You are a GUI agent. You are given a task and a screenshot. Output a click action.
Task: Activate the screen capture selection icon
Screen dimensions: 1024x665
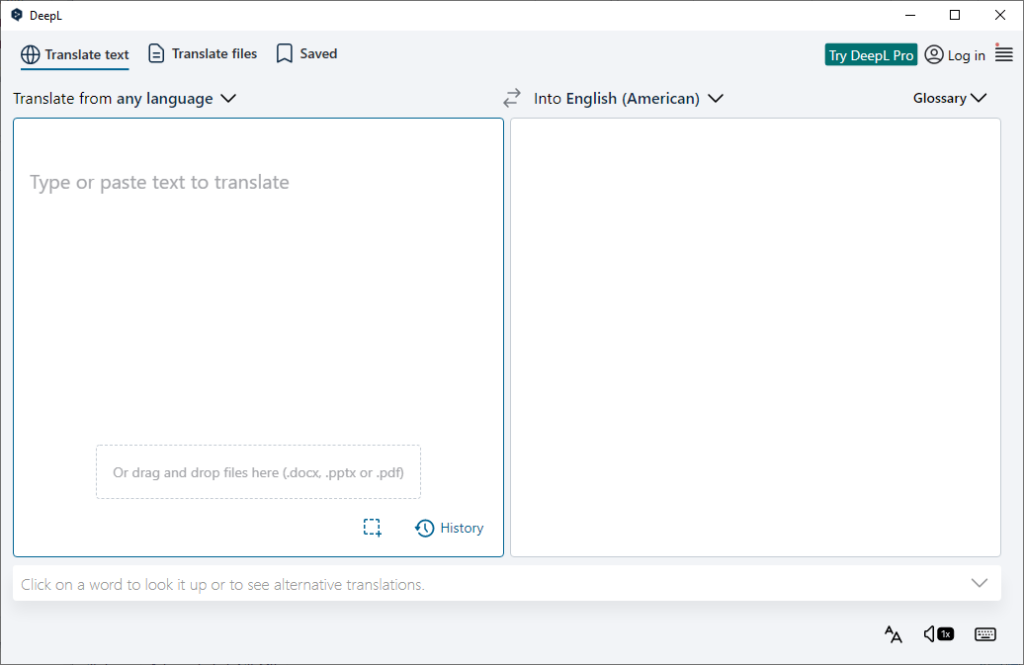click(x=372, y=527)
